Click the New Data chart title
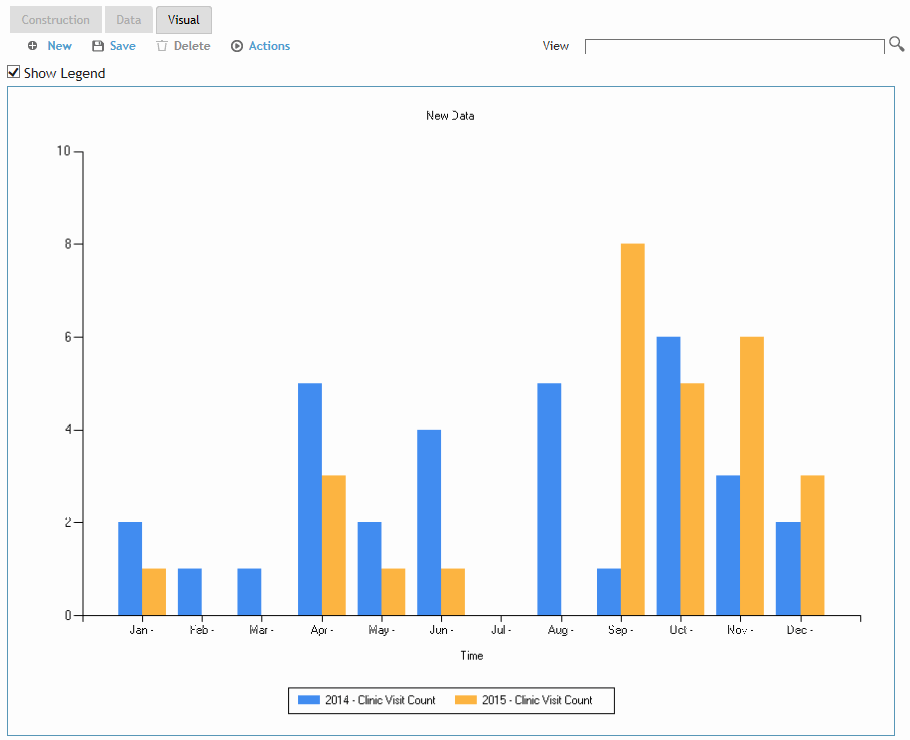The height and width of the screenshot is (740, 910). tap(450, 115)
